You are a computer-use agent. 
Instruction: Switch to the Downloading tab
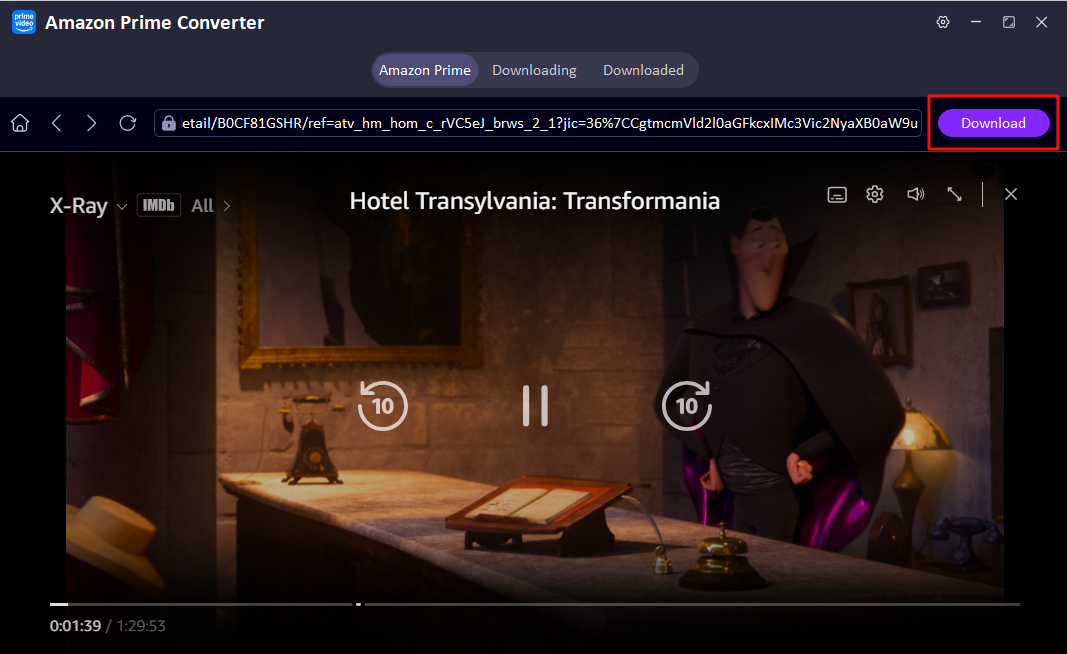click(x=534, y=70)
